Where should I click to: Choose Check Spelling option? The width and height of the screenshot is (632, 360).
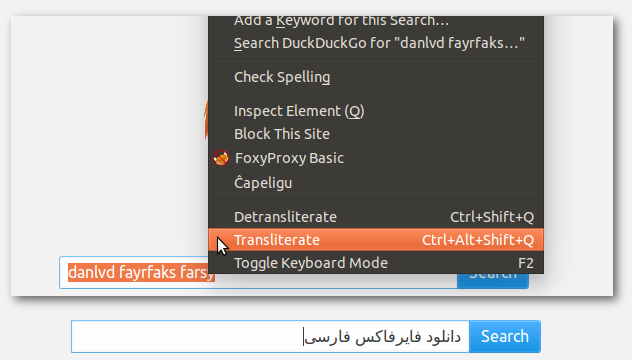(376, 77)
